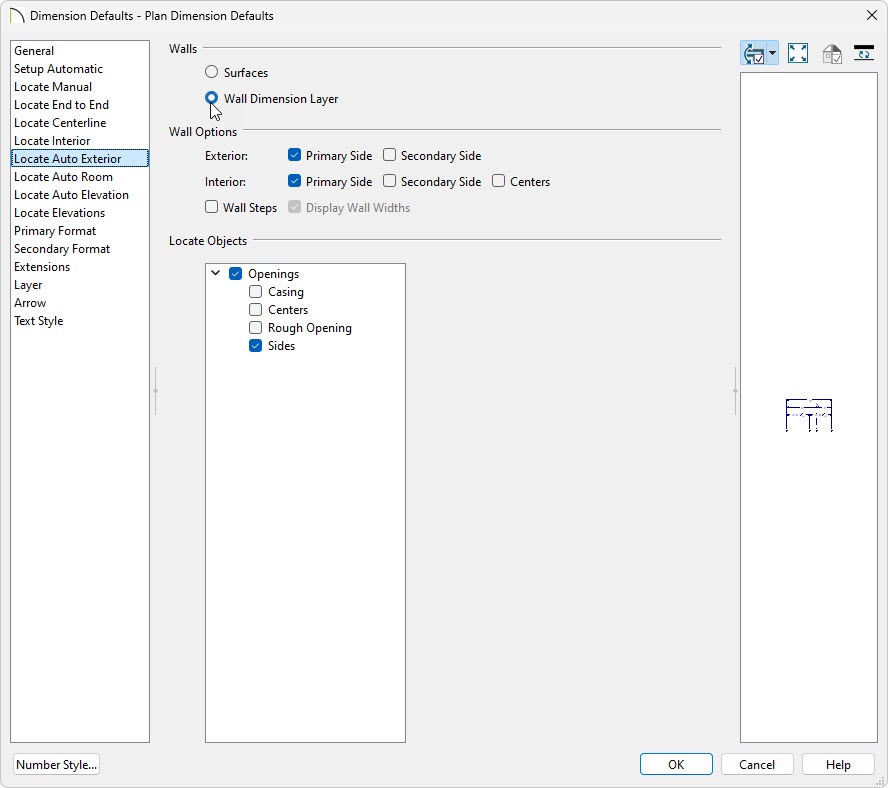This screenshot has height=788, width=888.
Task: Open the Locate Elevations panel
Action: click(80, 213)
